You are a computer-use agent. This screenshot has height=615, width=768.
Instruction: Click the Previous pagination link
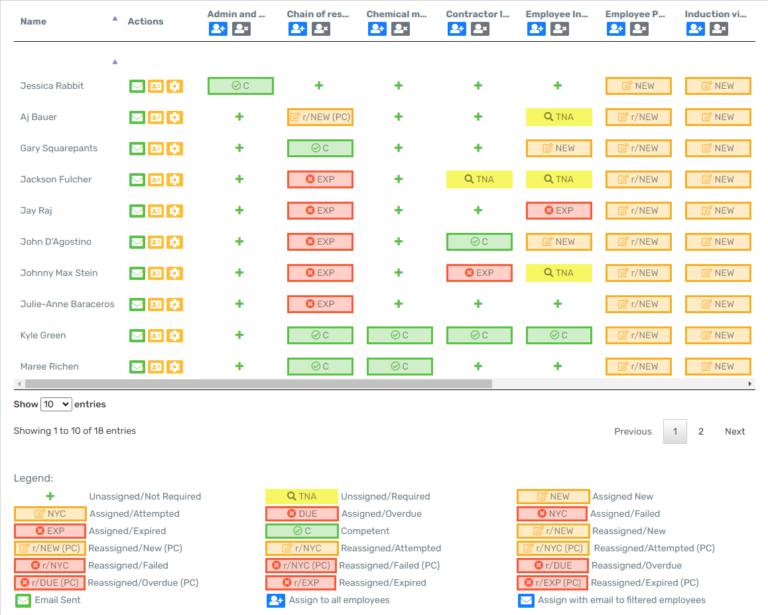pos(632,432)
